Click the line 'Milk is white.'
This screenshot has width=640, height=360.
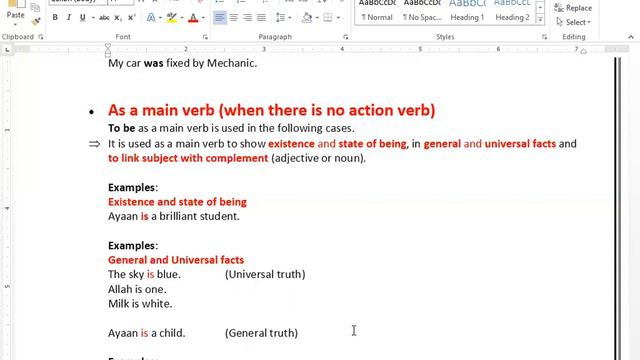tap(140, 304)
